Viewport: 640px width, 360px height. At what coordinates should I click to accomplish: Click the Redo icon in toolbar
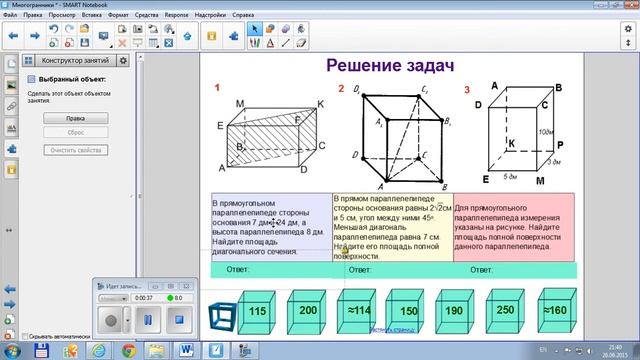coord(69,29)
